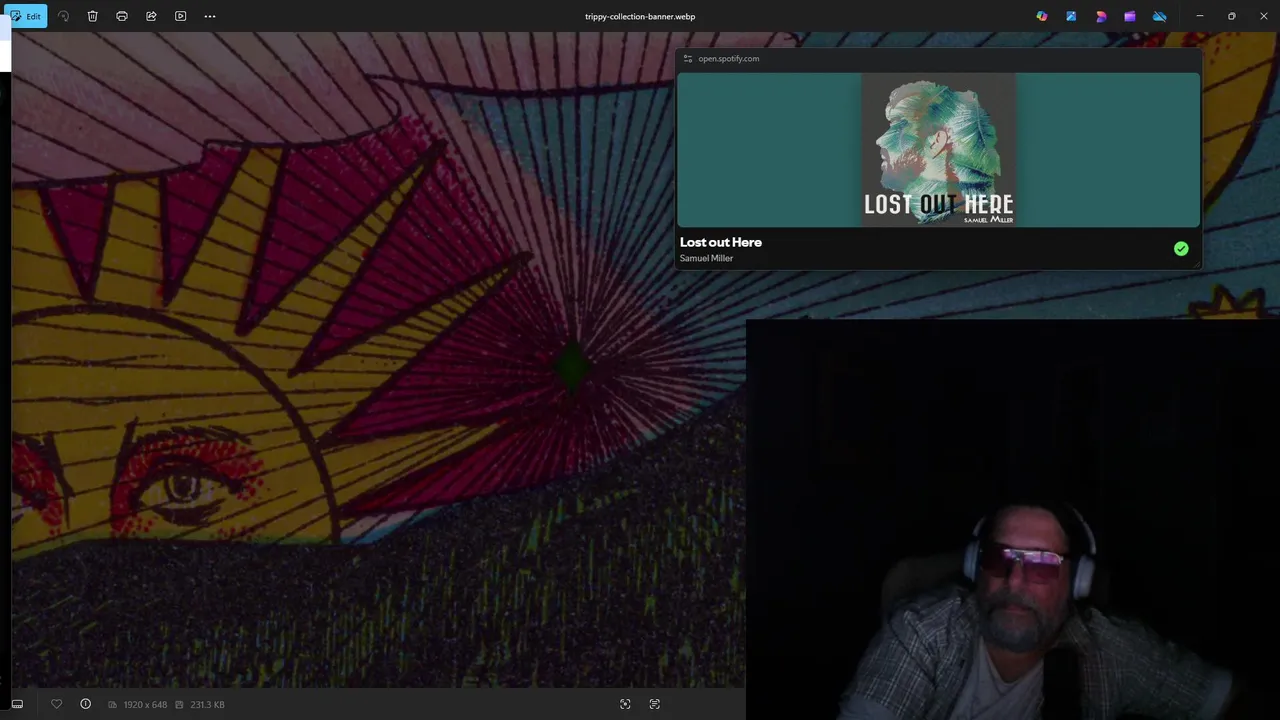Click the Lost out Here song title

pos(721,242)
